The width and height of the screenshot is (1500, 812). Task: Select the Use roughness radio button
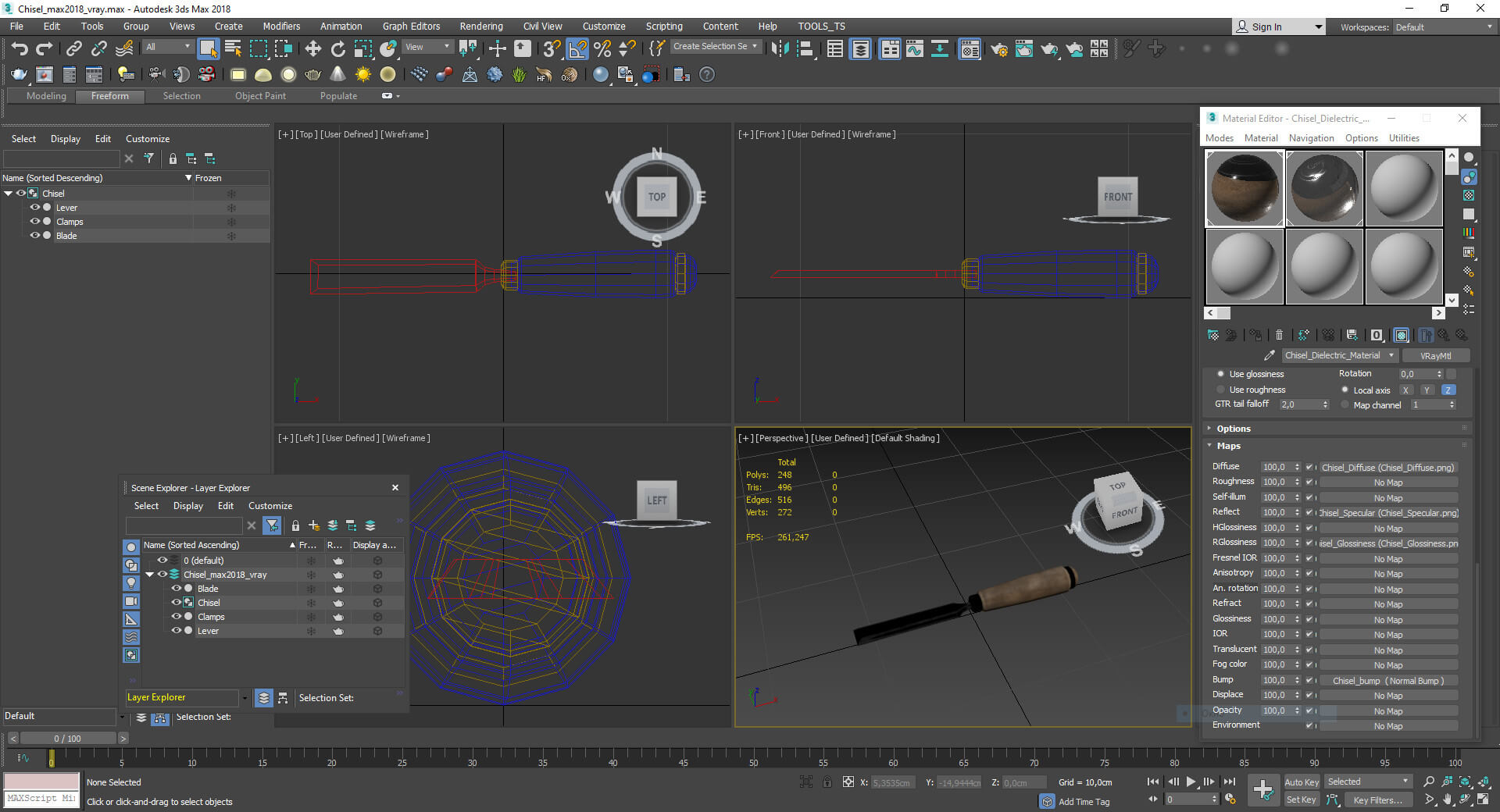[1220, 390]
